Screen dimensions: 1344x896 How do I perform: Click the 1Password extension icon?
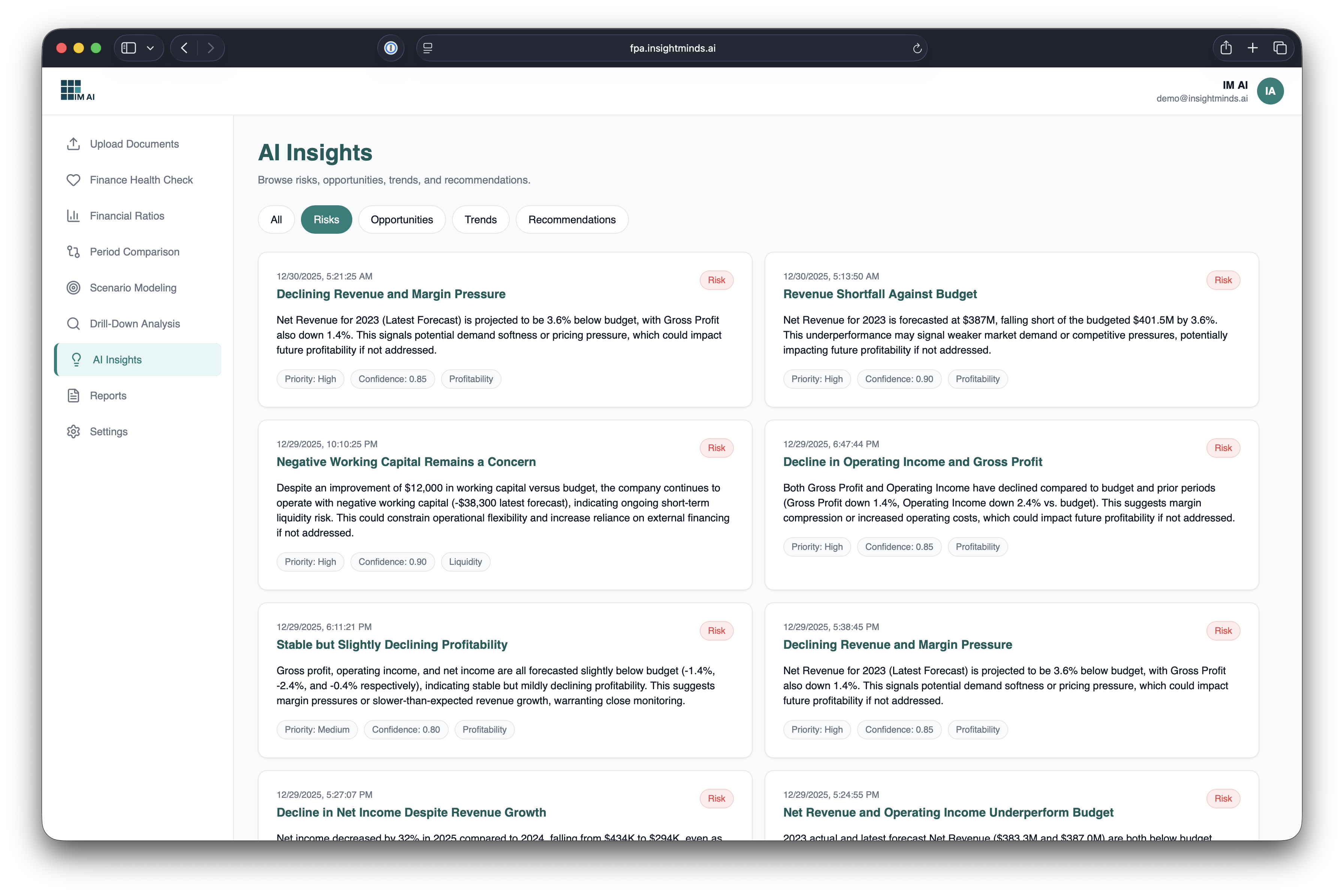[x=391, y=48]
